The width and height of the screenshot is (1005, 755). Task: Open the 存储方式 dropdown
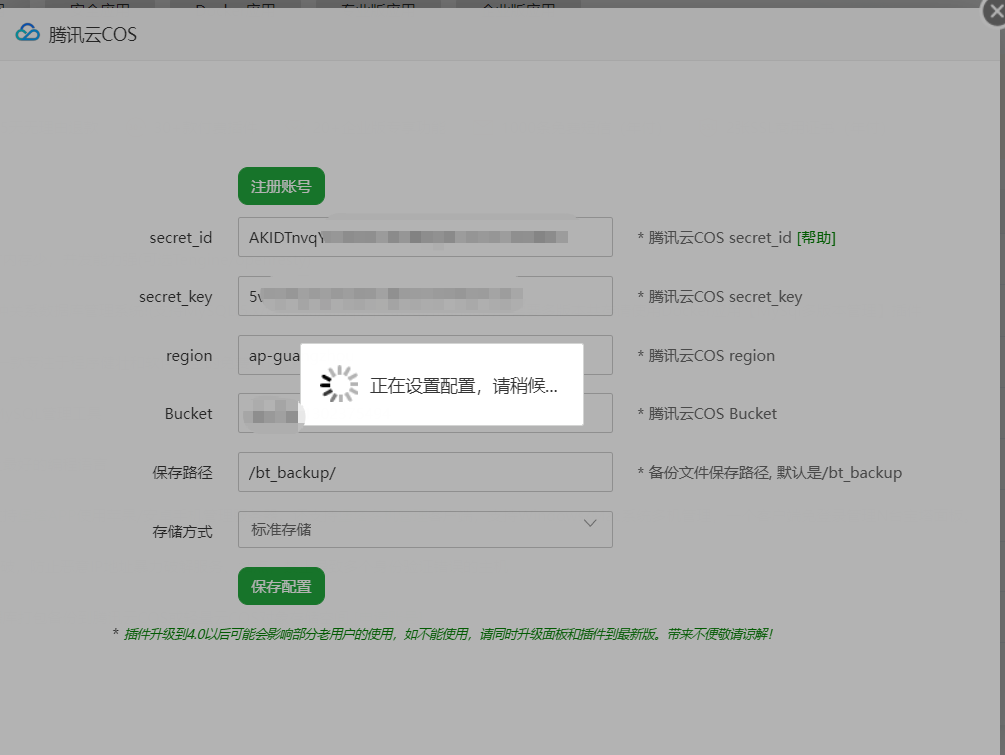[425, 529]
